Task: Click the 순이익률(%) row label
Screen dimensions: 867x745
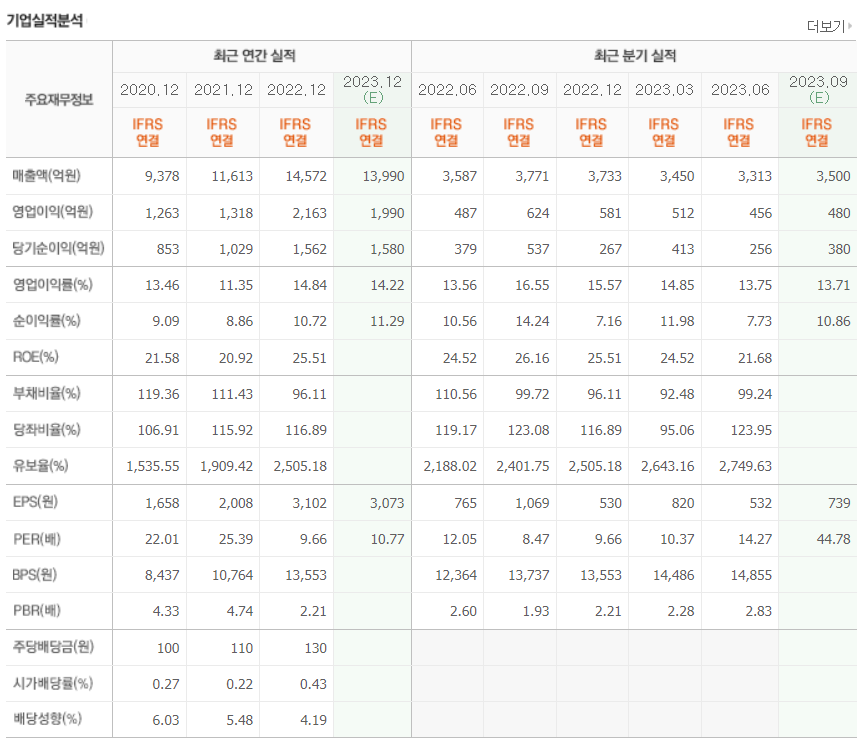Action: tap(46, 320)
